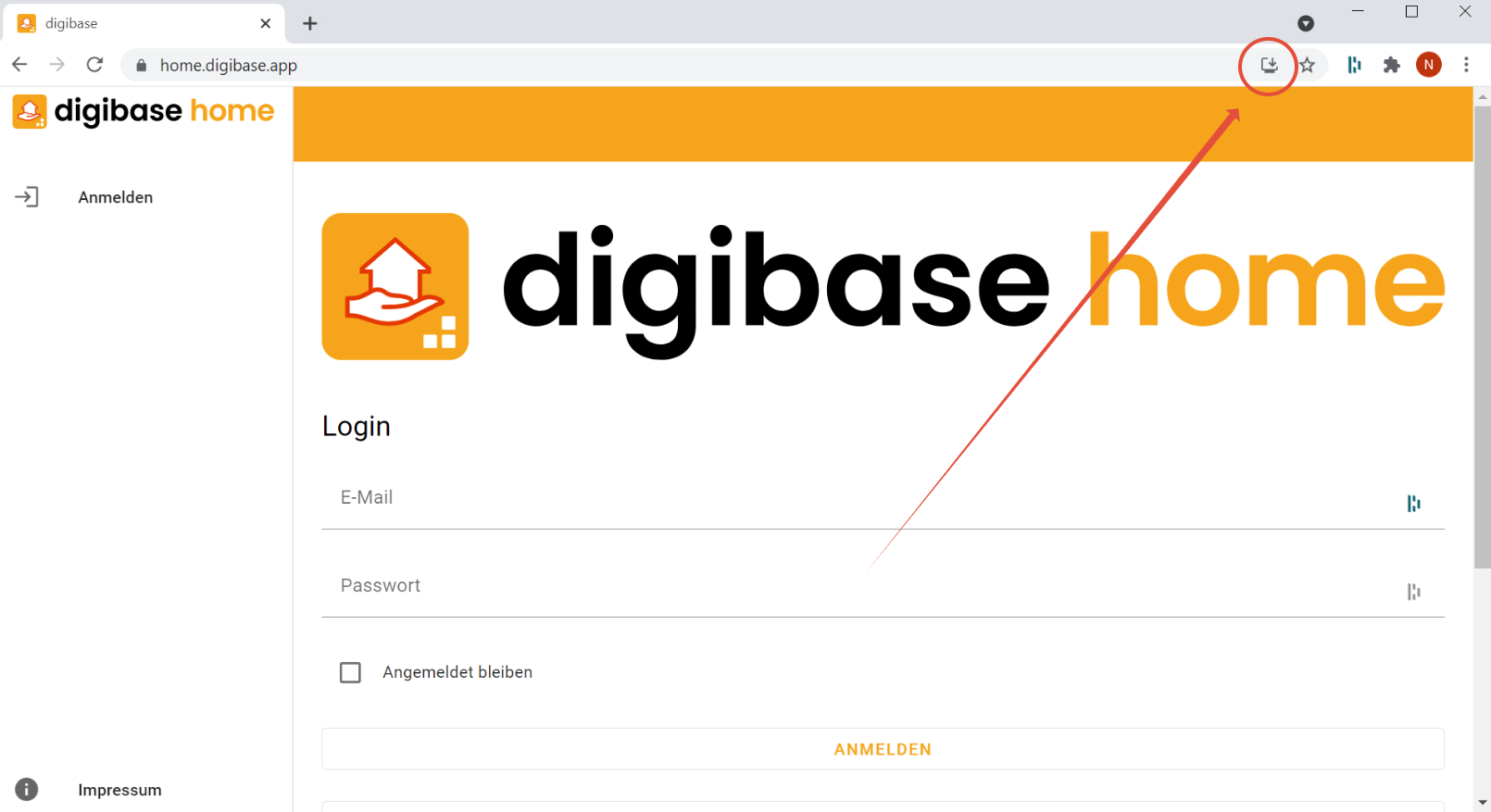This screenshot has height=812, width=1491.
Task: Click password manager icon in E-Mail field
Action: pyautogui.click(x=1413, y=503)
